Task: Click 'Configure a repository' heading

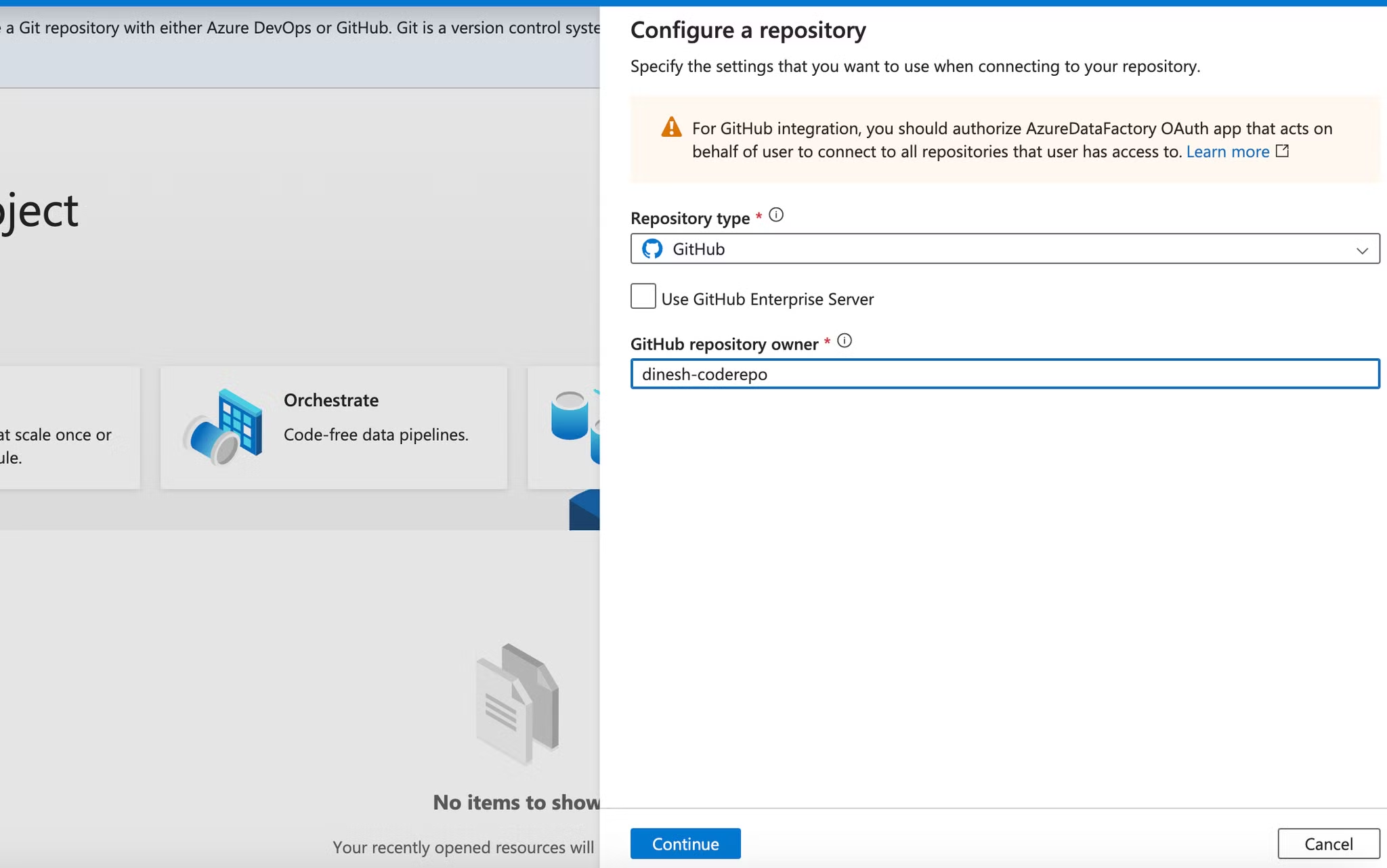Action: [x=748, y=30]
